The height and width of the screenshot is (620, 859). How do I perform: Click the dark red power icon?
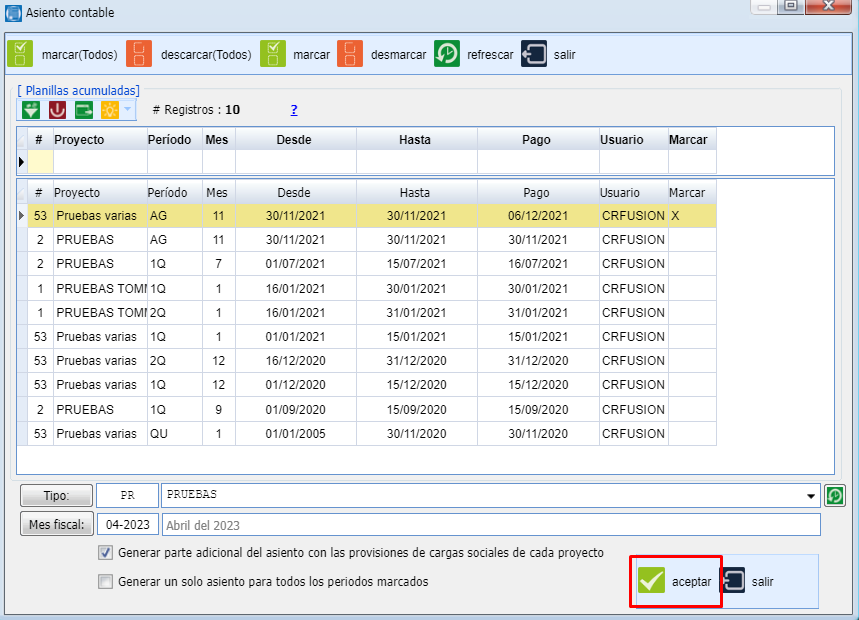point(57,110)
